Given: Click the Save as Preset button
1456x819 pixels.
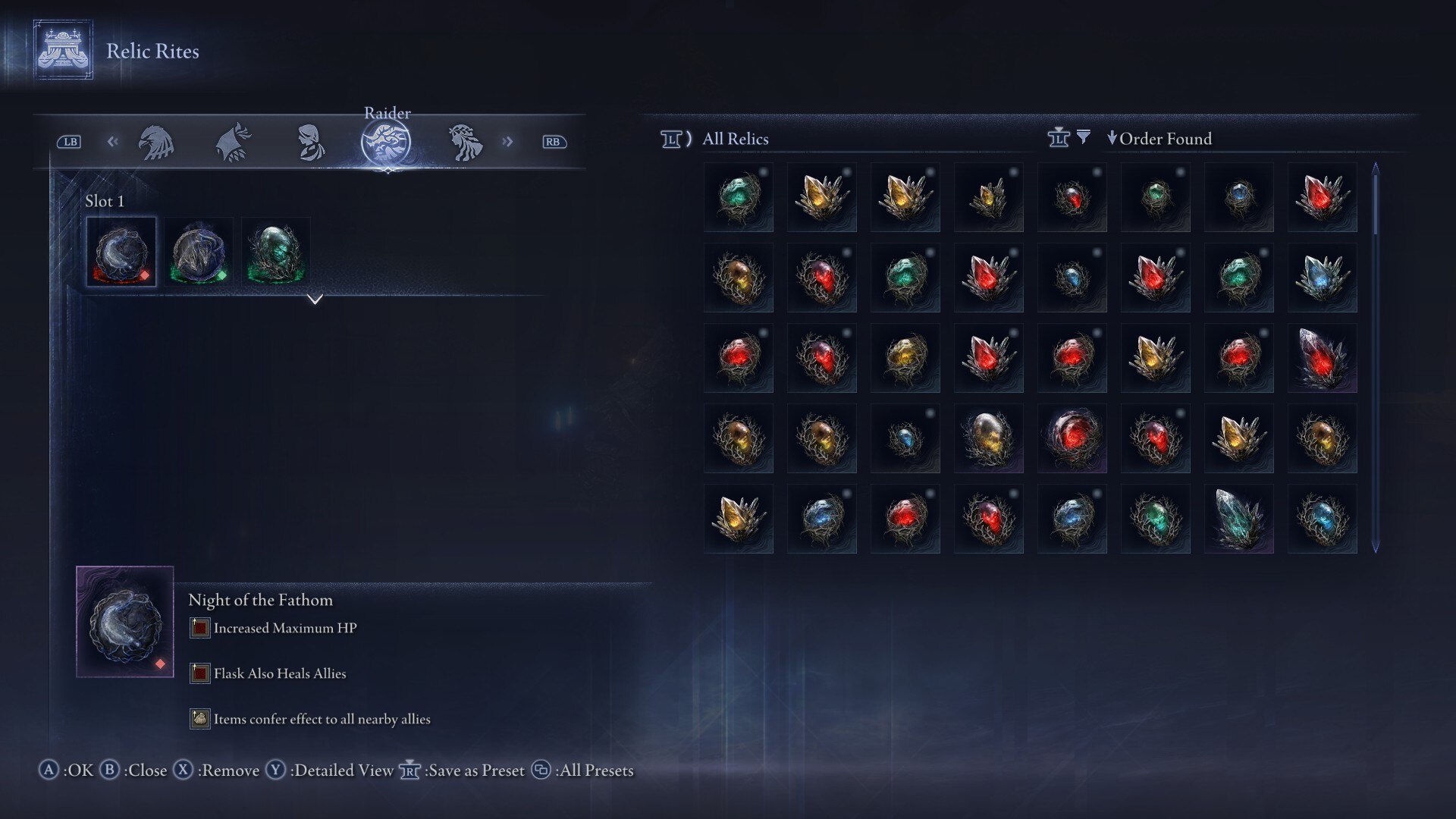Looking at the screenshot, I should 463,770.
